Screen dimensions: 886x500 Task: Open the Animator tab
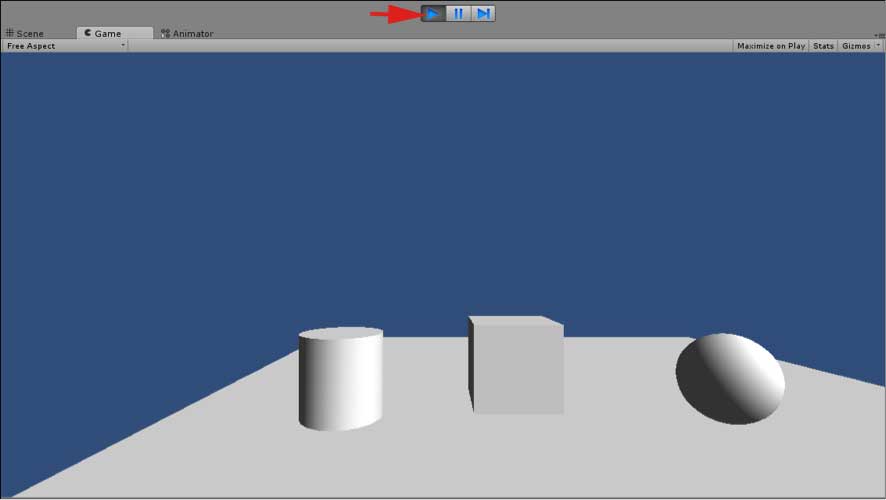pos(187,33)
